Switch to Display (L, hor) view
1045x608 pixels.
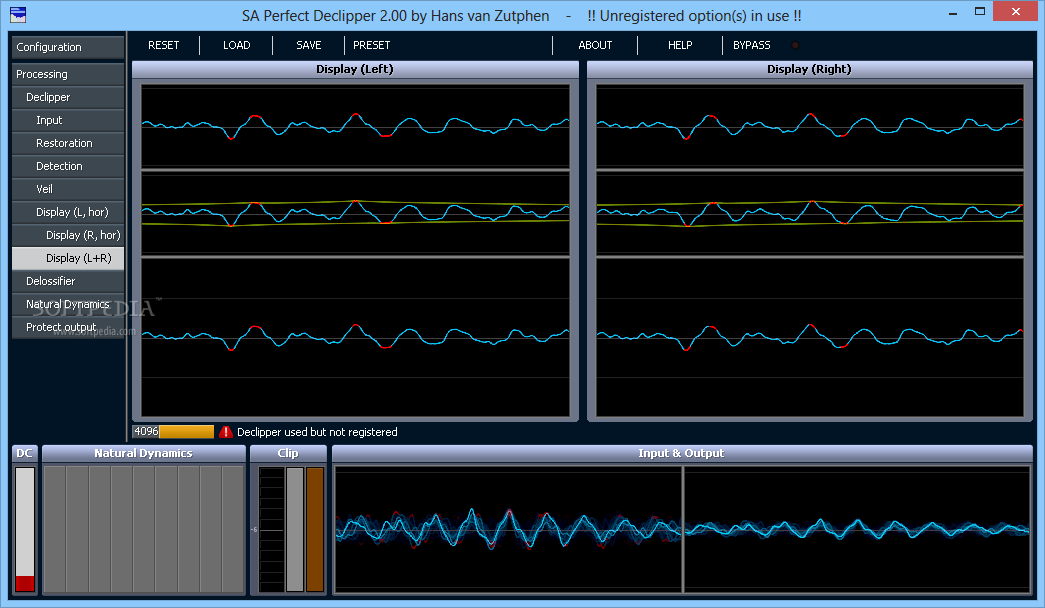[x=68, y=212]
